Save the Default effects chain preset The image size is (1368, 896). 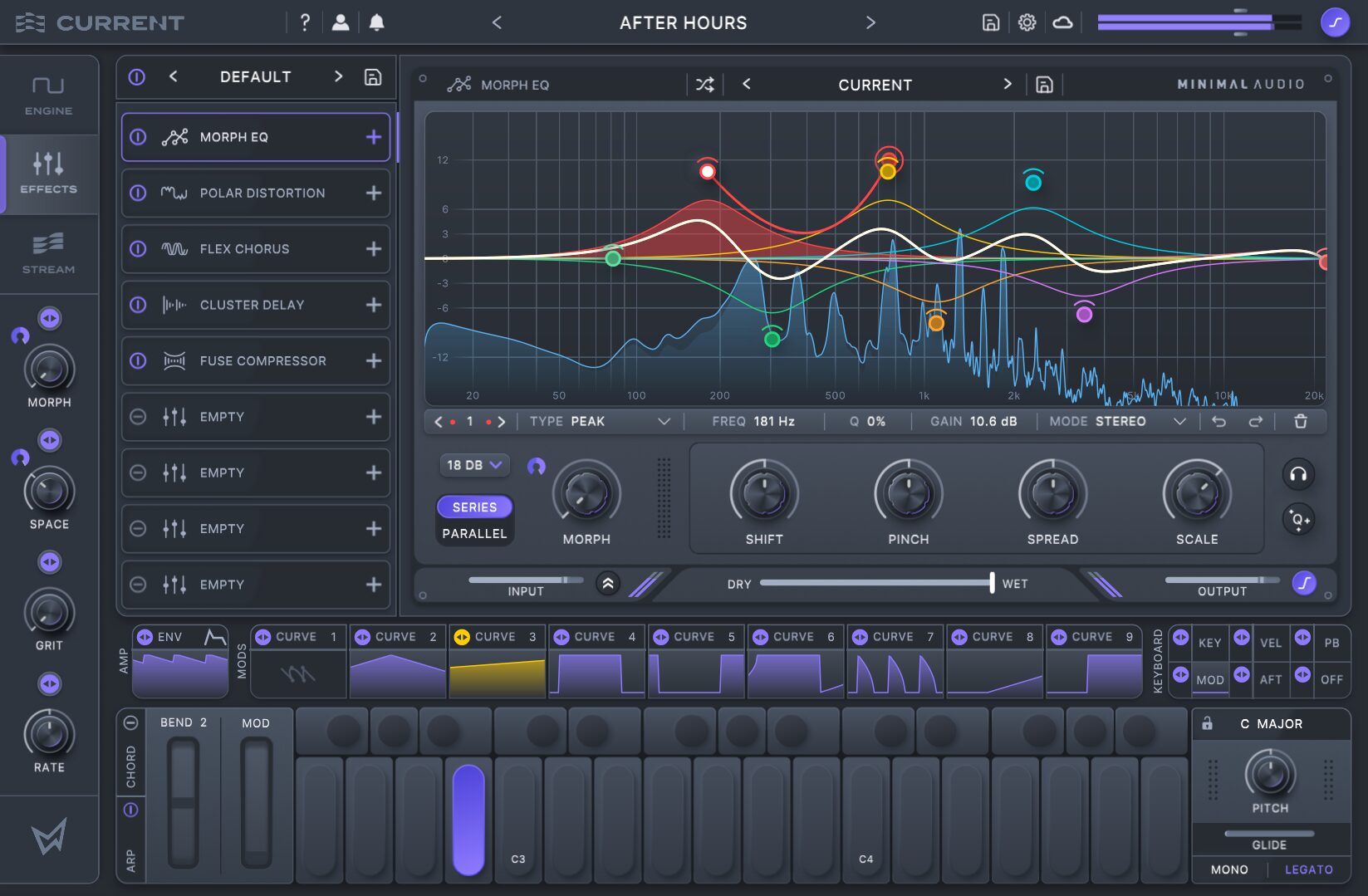coord(373,77)
